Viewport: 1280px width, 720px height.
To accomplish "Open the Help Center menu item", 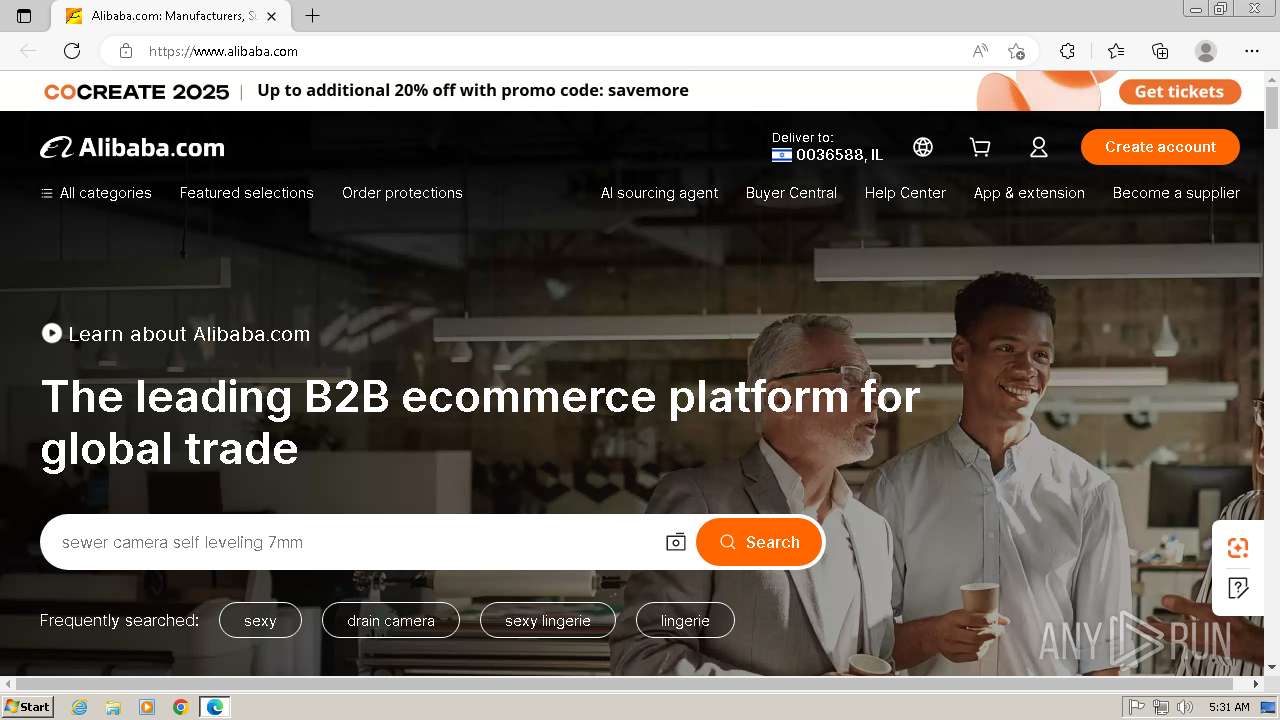I will tap(905, 193).
